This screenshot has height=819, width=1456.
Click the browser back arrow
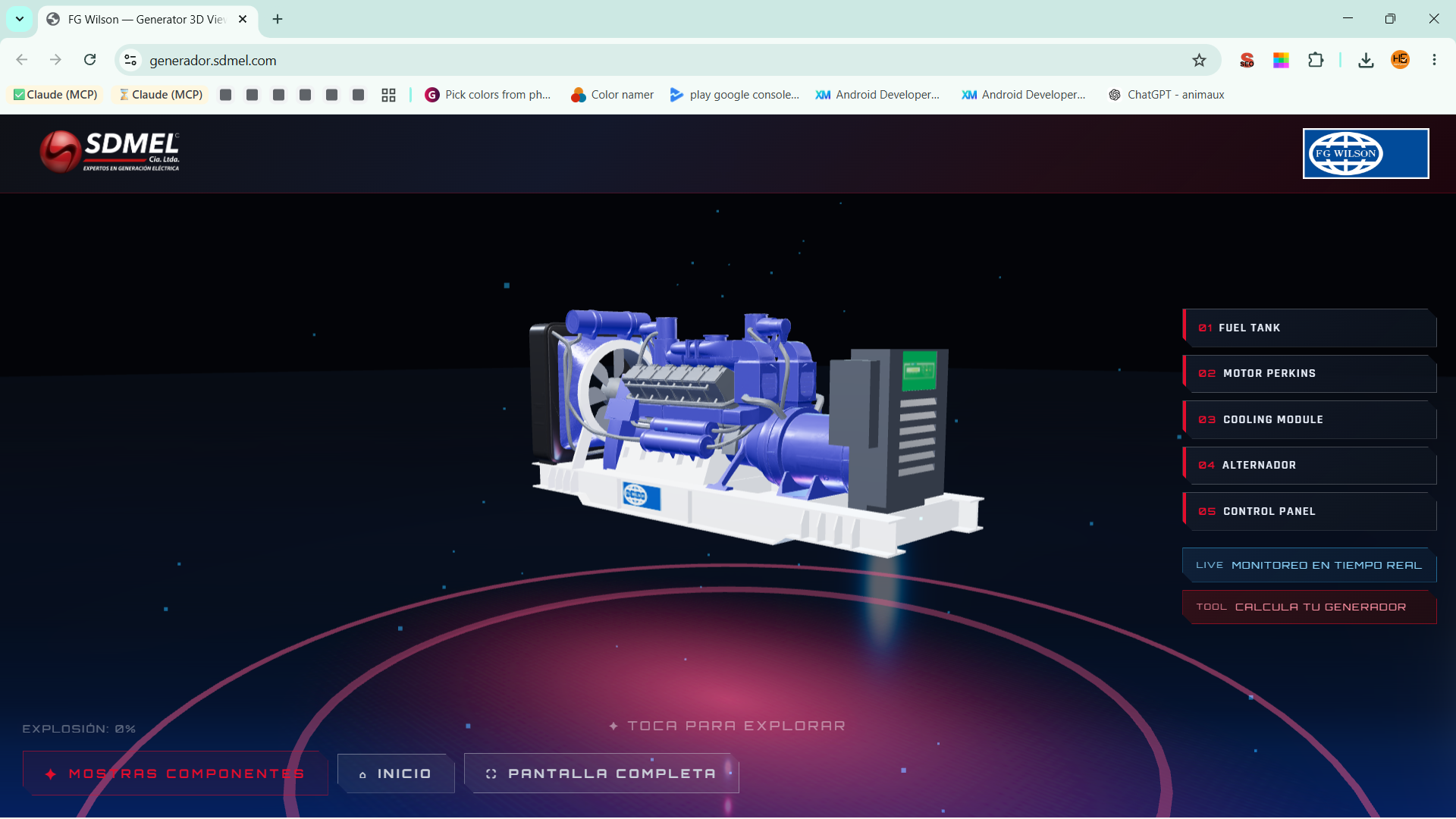tap(22, 60)
